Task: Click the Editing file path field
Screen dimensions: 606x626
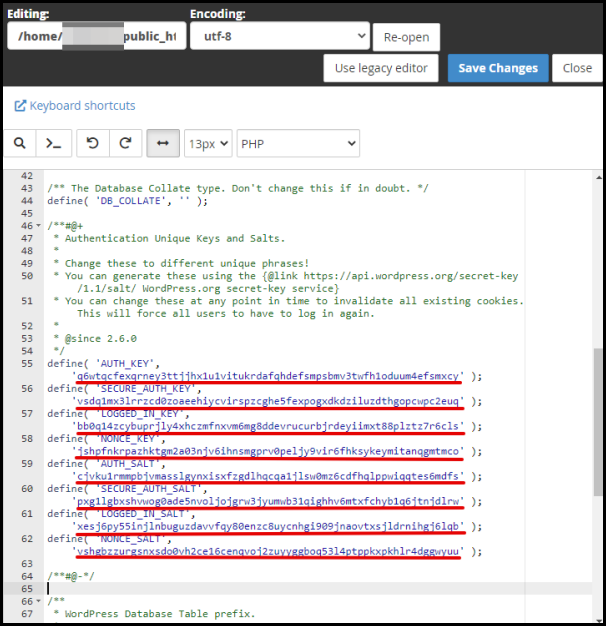Action: [x=97, y=36]
